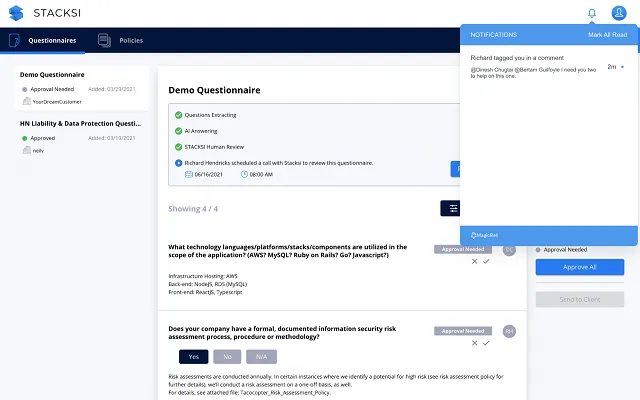Reject the technology languages answer
This screenshot has width=640, height=400.
tap(474, 262)
